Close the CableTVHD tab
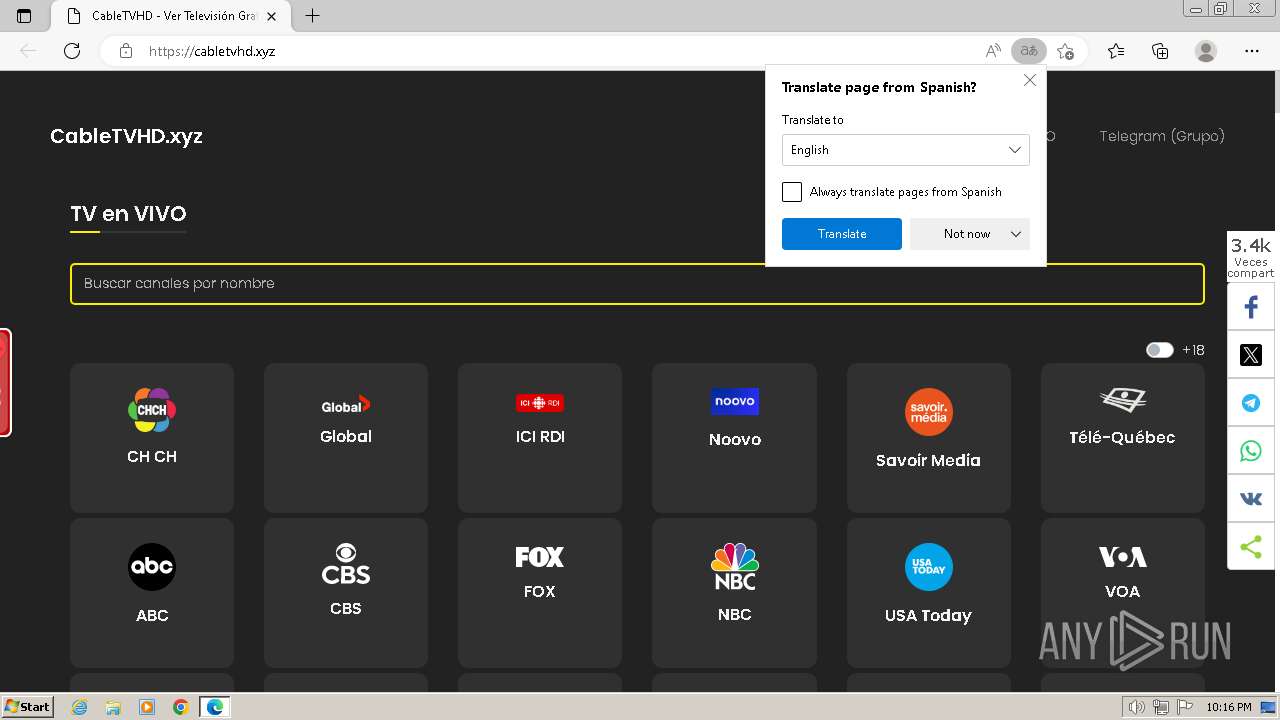This screenshot has width=1280, height=720. point(272,16)
